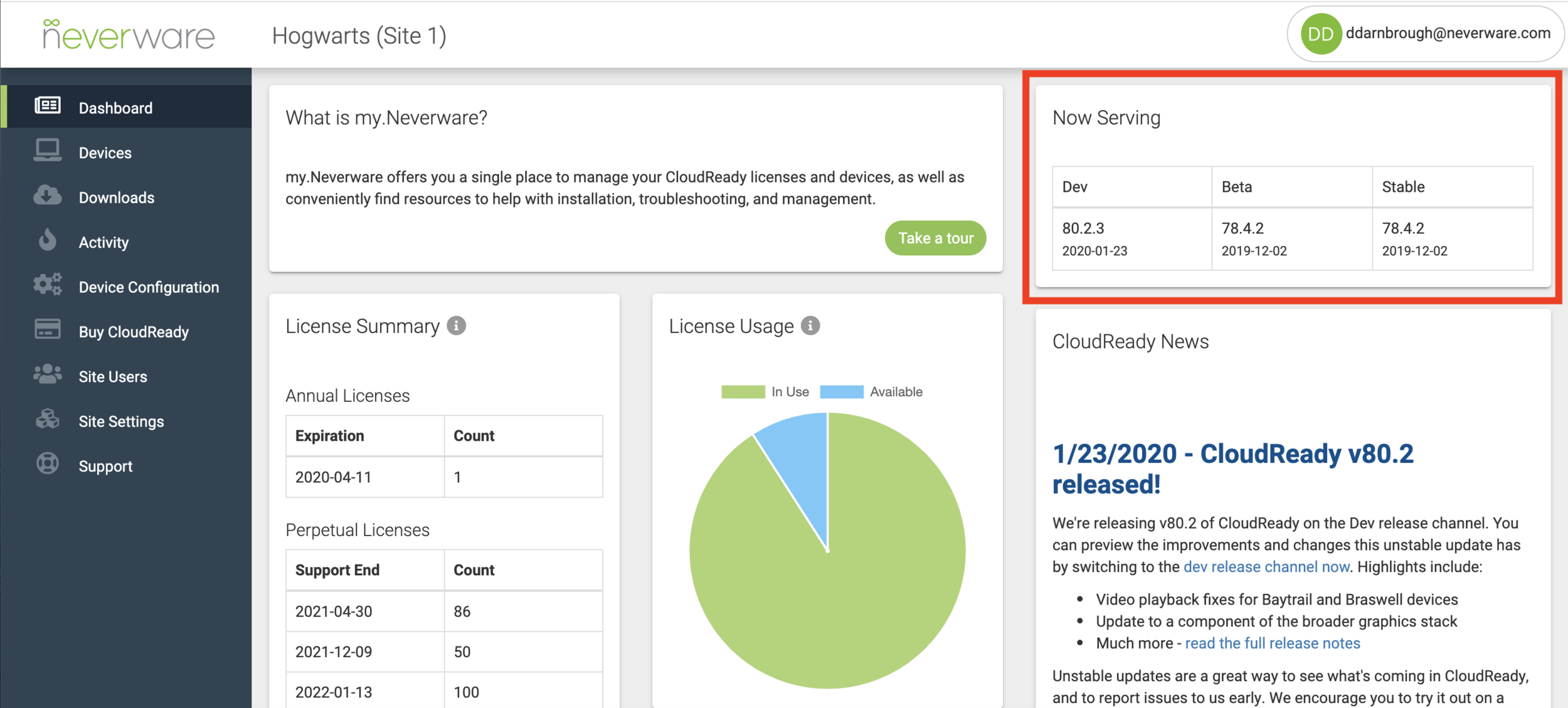
Task: Follow the dev release channel now link
Action: 1266,566
